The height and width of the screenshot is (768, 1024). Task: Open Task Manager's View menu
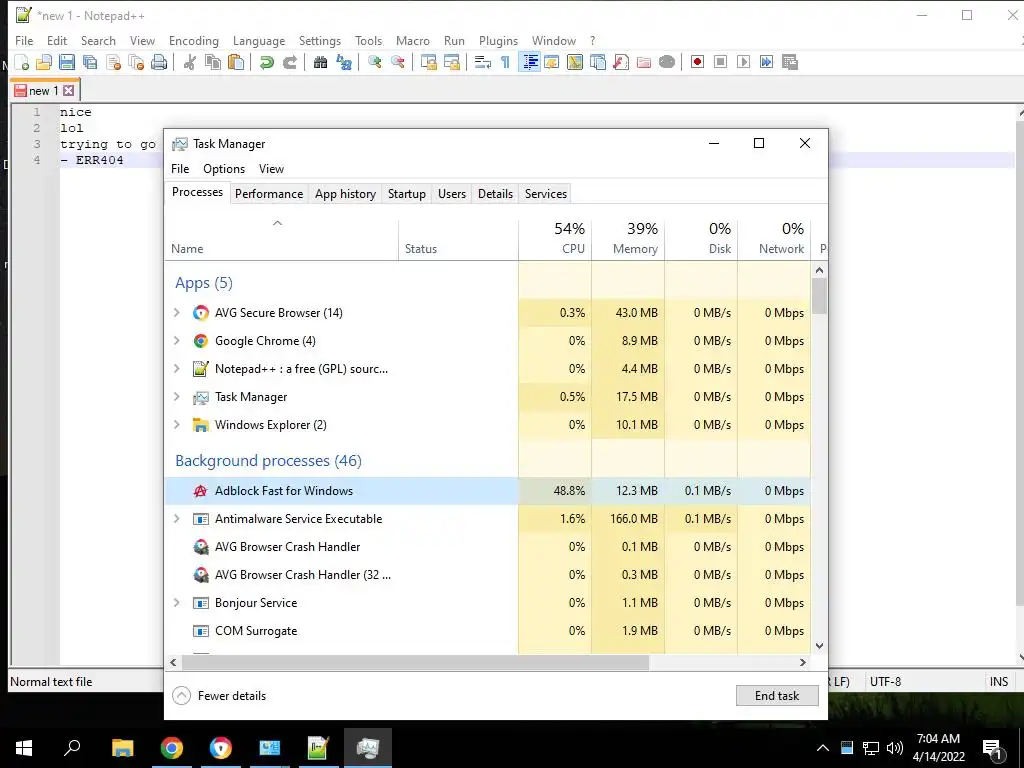pos(271,169)
